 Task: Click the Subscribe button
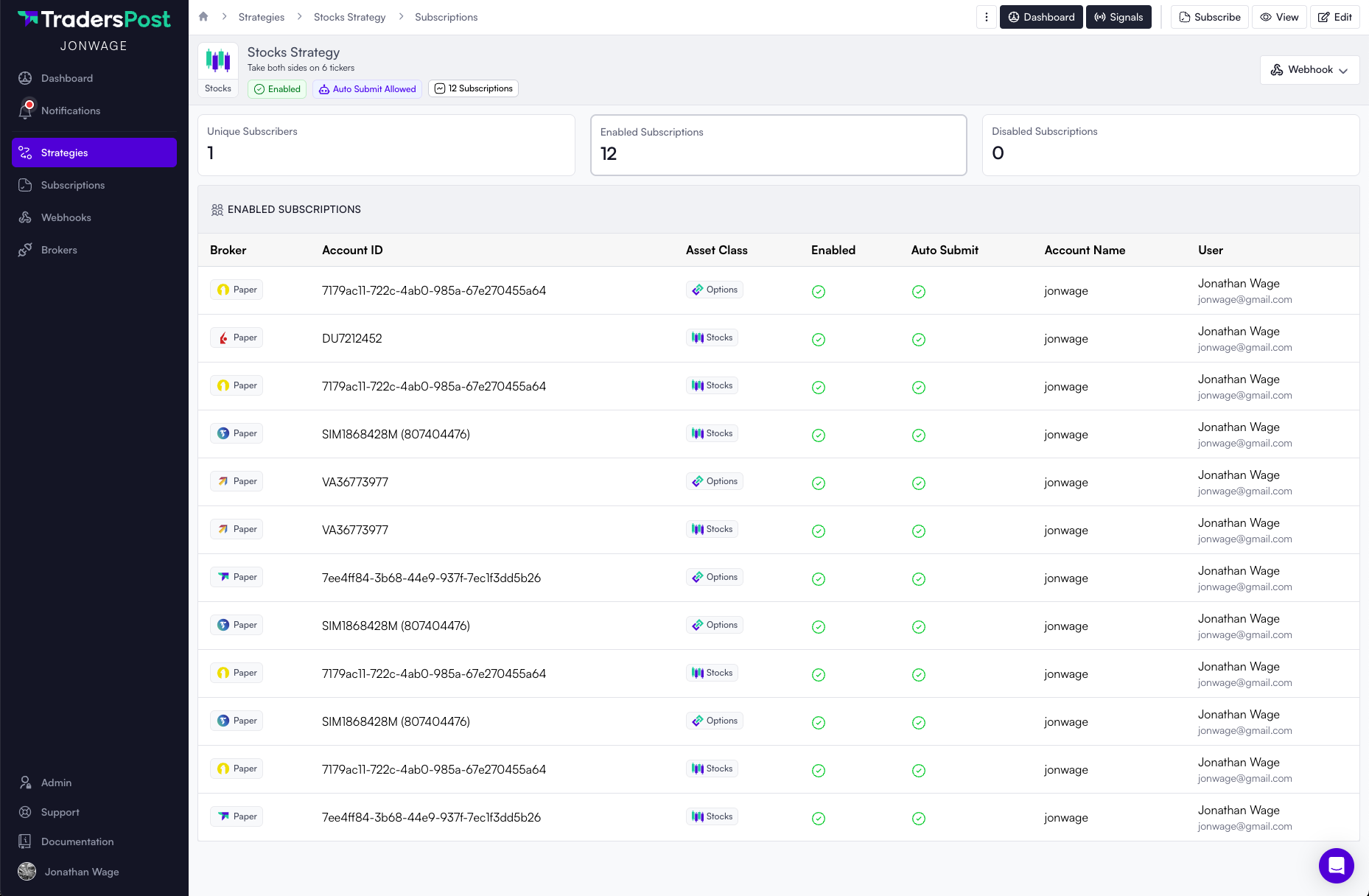[1209, 17]
